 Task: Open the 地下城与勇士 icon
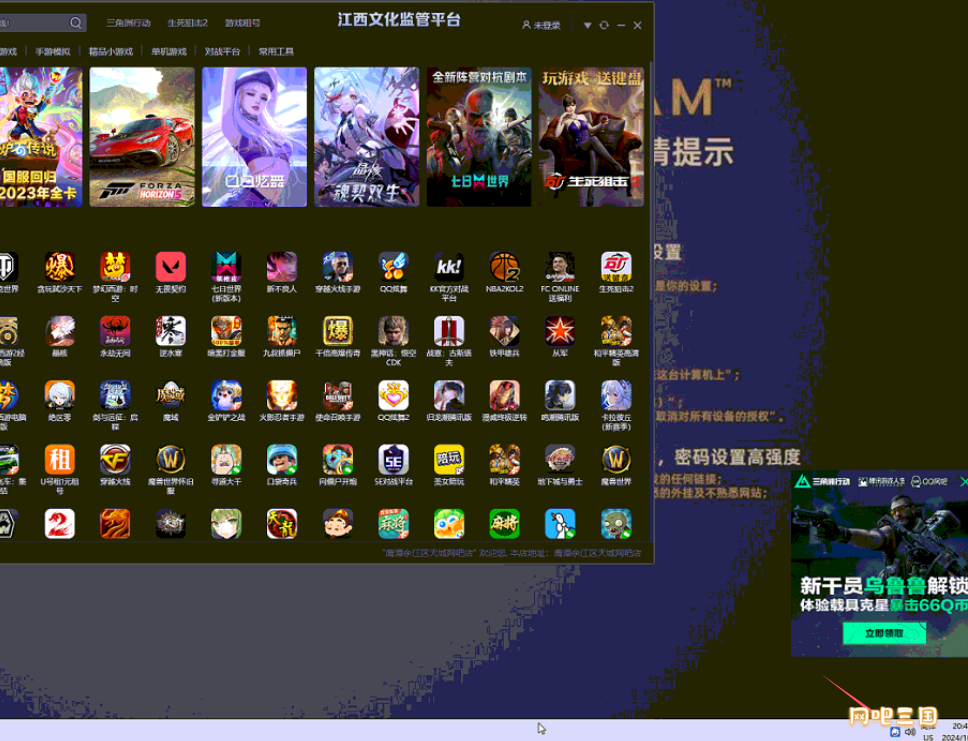click(x=560, y=459)
